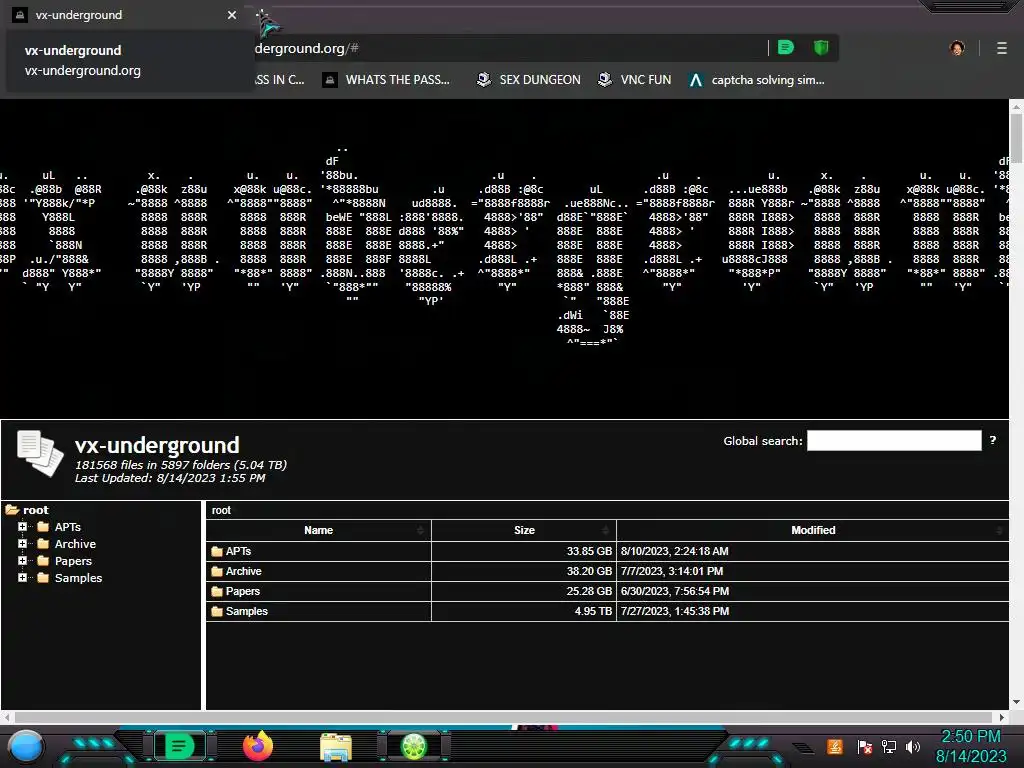Open the search help question mark
1024x768 pixels.
click(993, 440)
